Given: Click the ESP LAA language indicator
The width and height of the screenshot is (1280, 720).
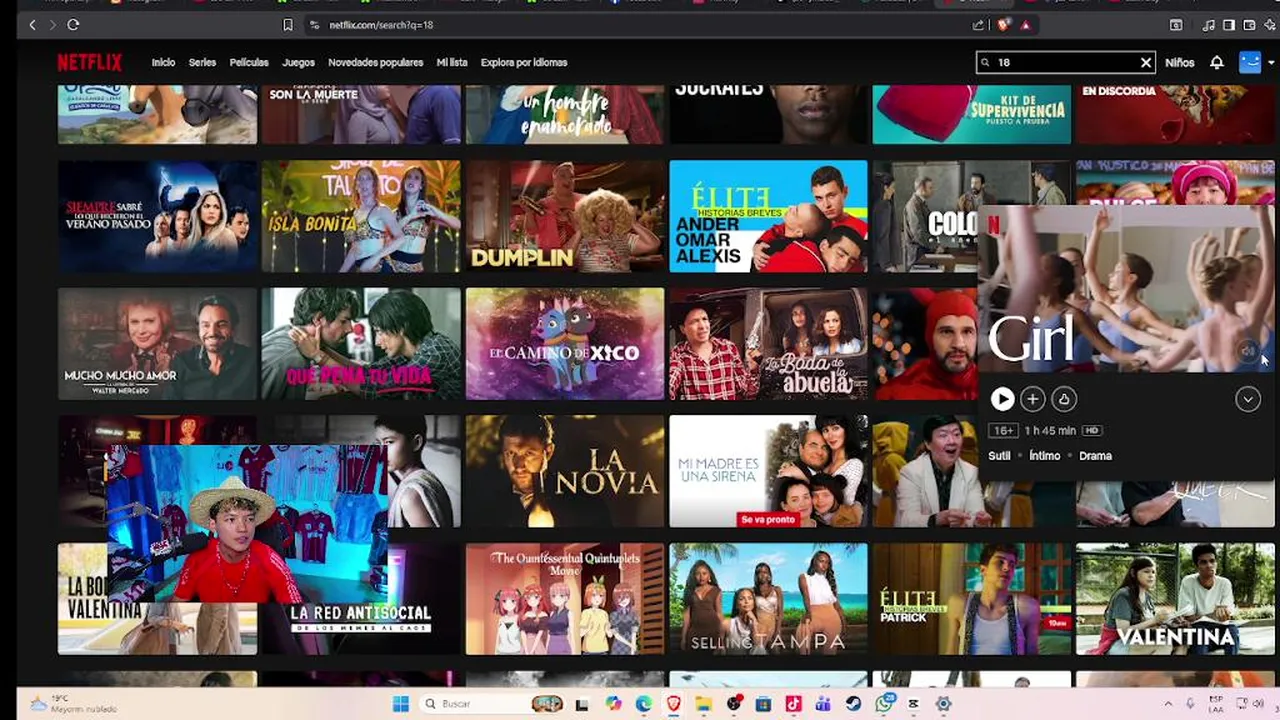Looking at the screenshot, I should click(x=1216, y=704).
